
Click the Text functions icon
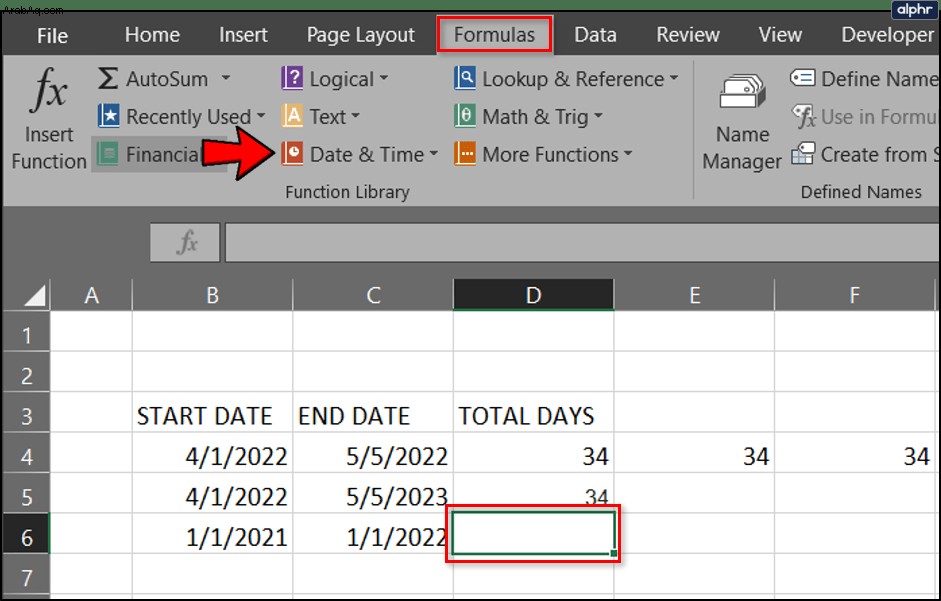tap(292, 116)
